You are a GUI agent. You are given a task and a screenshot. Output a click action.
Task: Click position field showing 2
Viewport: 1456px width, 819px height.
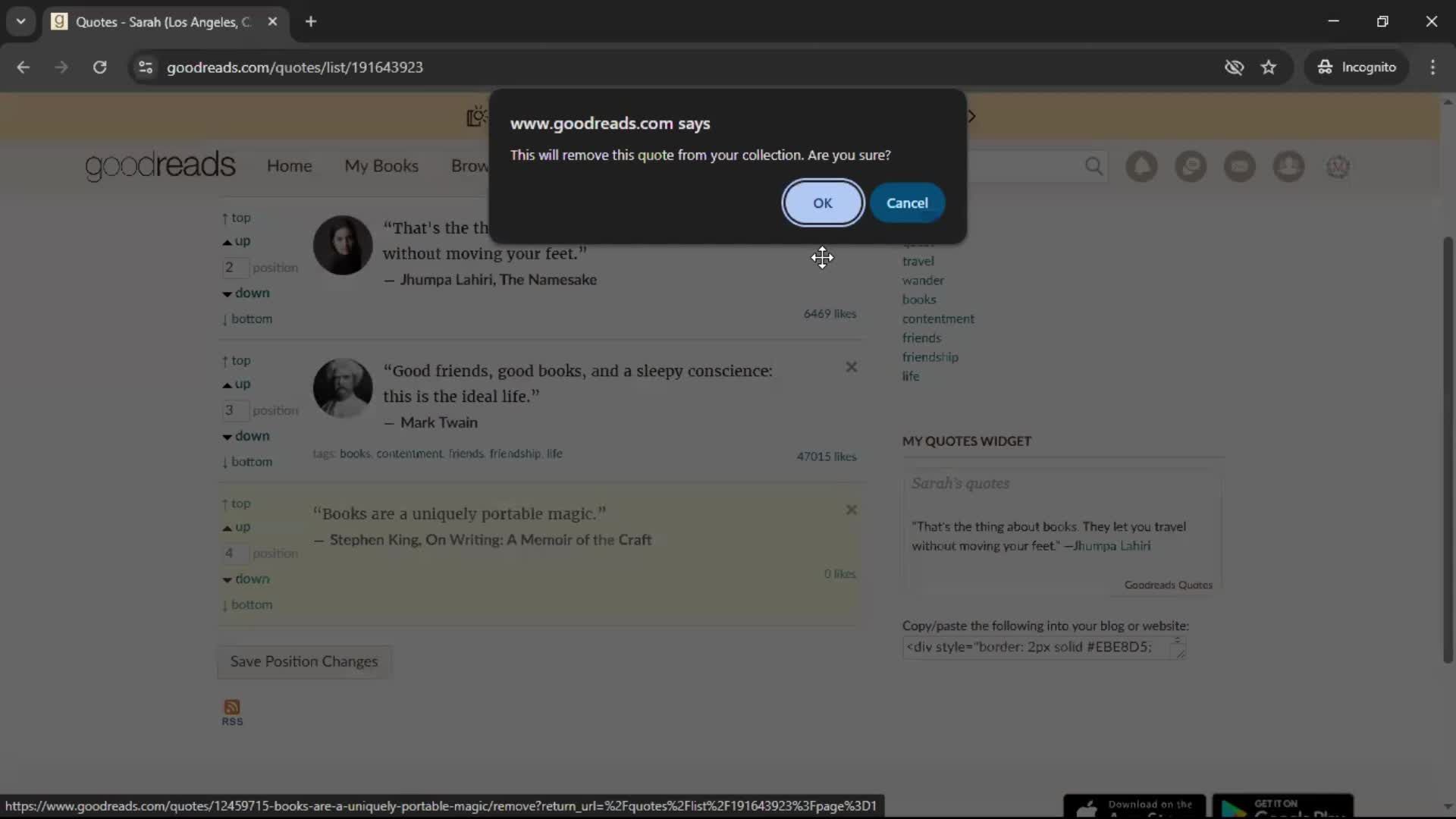click(234, 268)
